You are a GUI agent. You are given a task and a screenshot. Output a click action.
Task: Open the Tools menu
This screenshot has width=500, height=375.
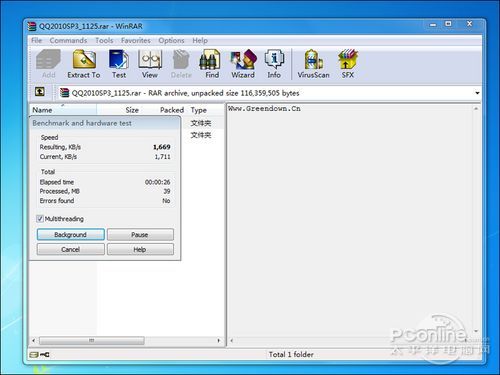pos(104,41)
